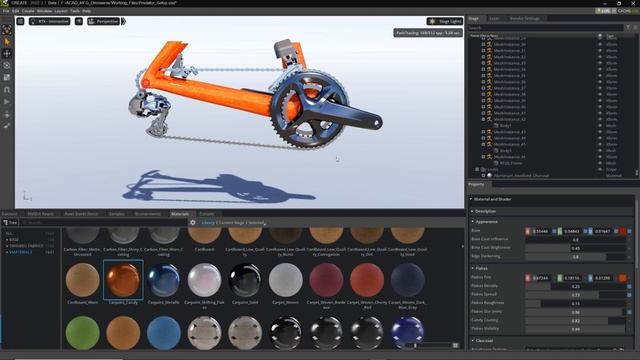
Task: Select the Carpet_Woven_Cherry_Red material thumbnail
Action: click(x=367, y=280)
